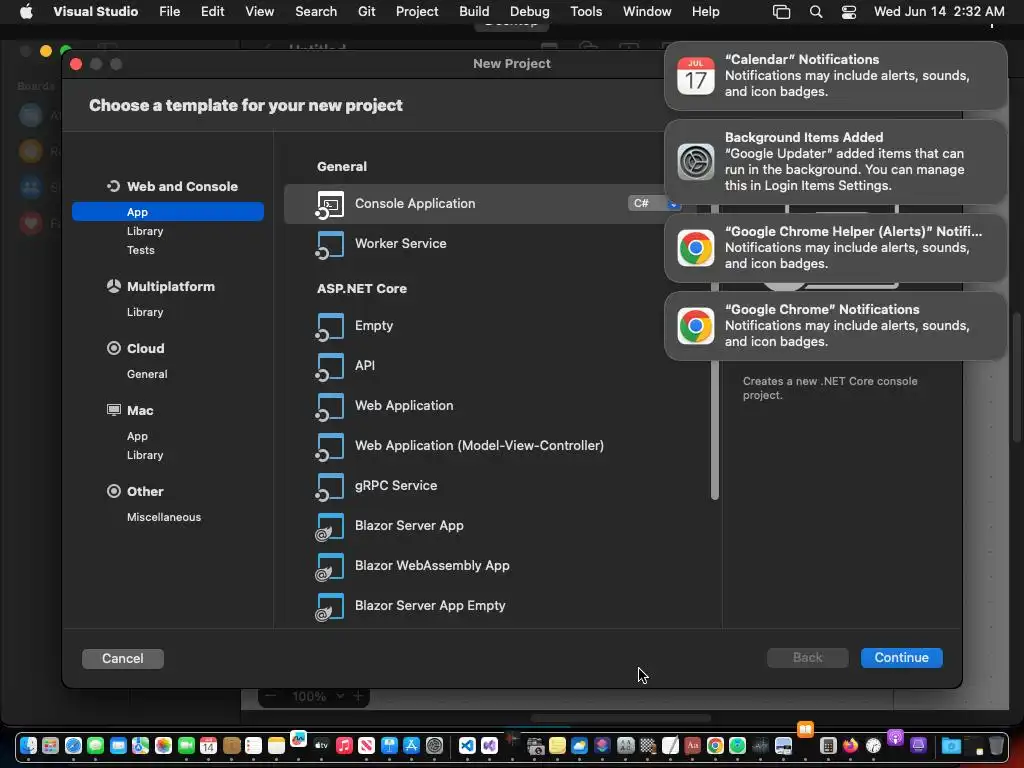Click the Cancel button
1024x768 pixels.
click(123, 658)
